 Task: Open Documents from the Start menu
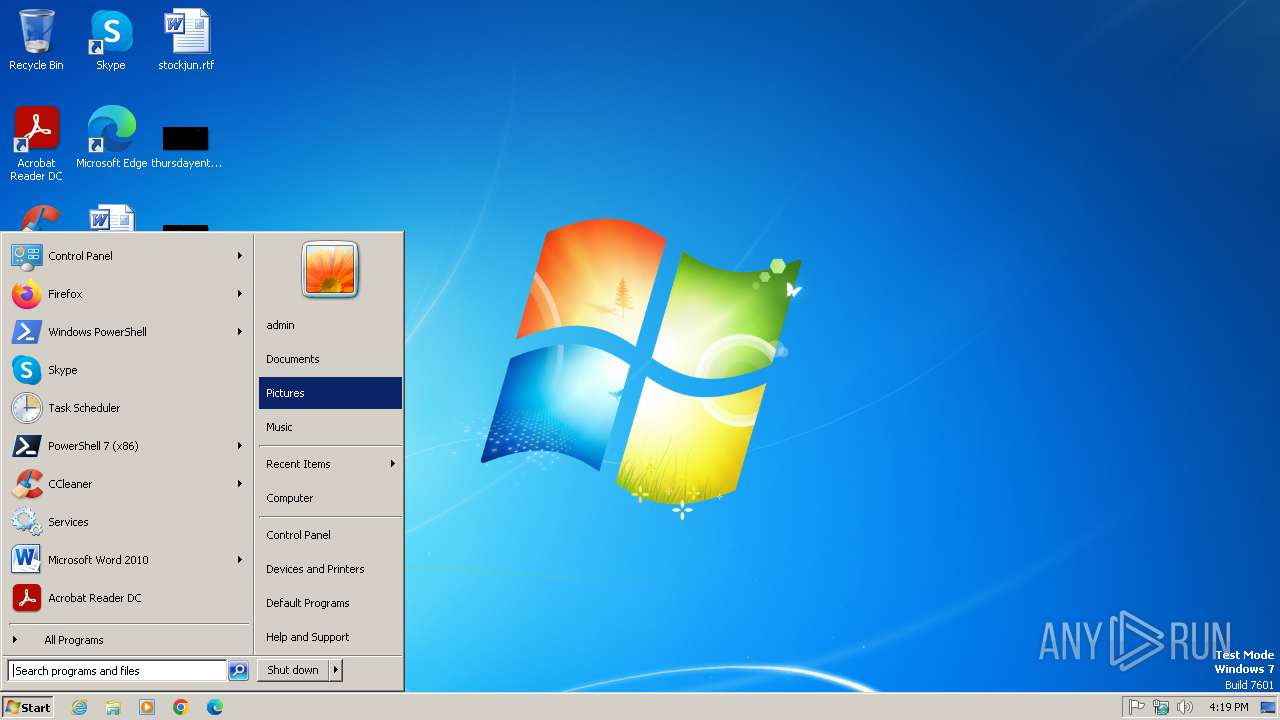pyautogui.click(x=330, y=359)
